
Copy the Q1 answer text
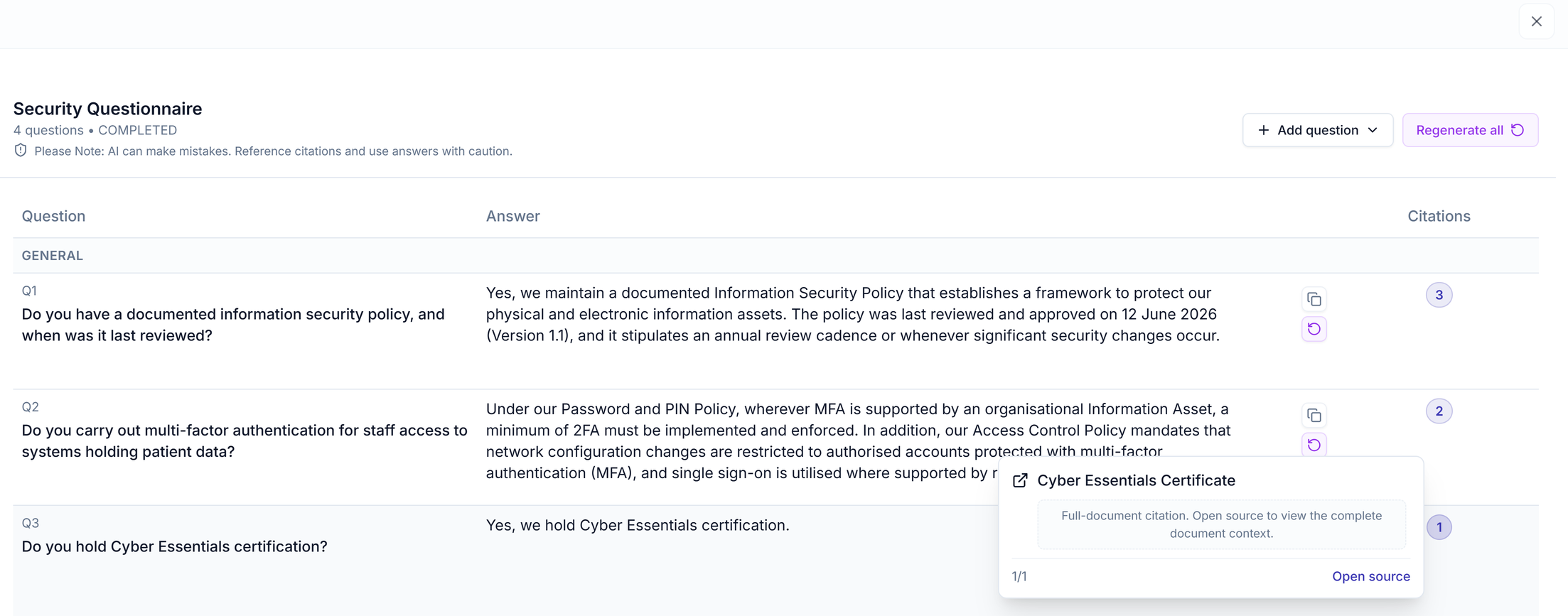pos(1314,299)
